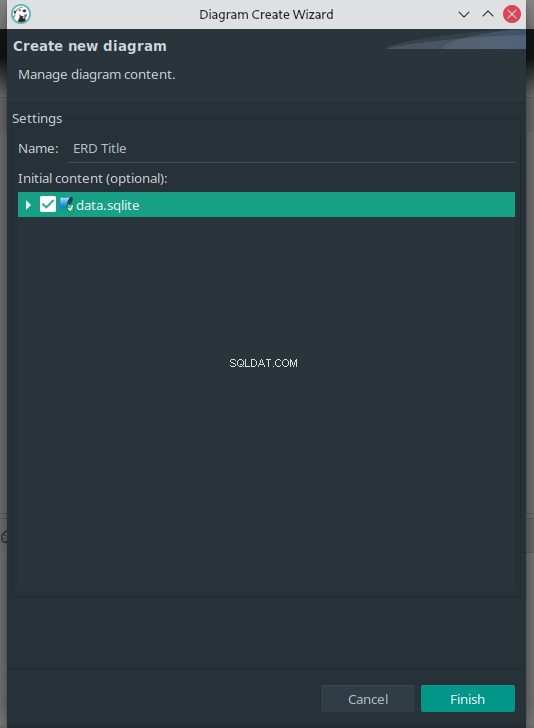Click the Initial content (optional) label
Viewport: 534px width, 728px height.
point(93,179)
